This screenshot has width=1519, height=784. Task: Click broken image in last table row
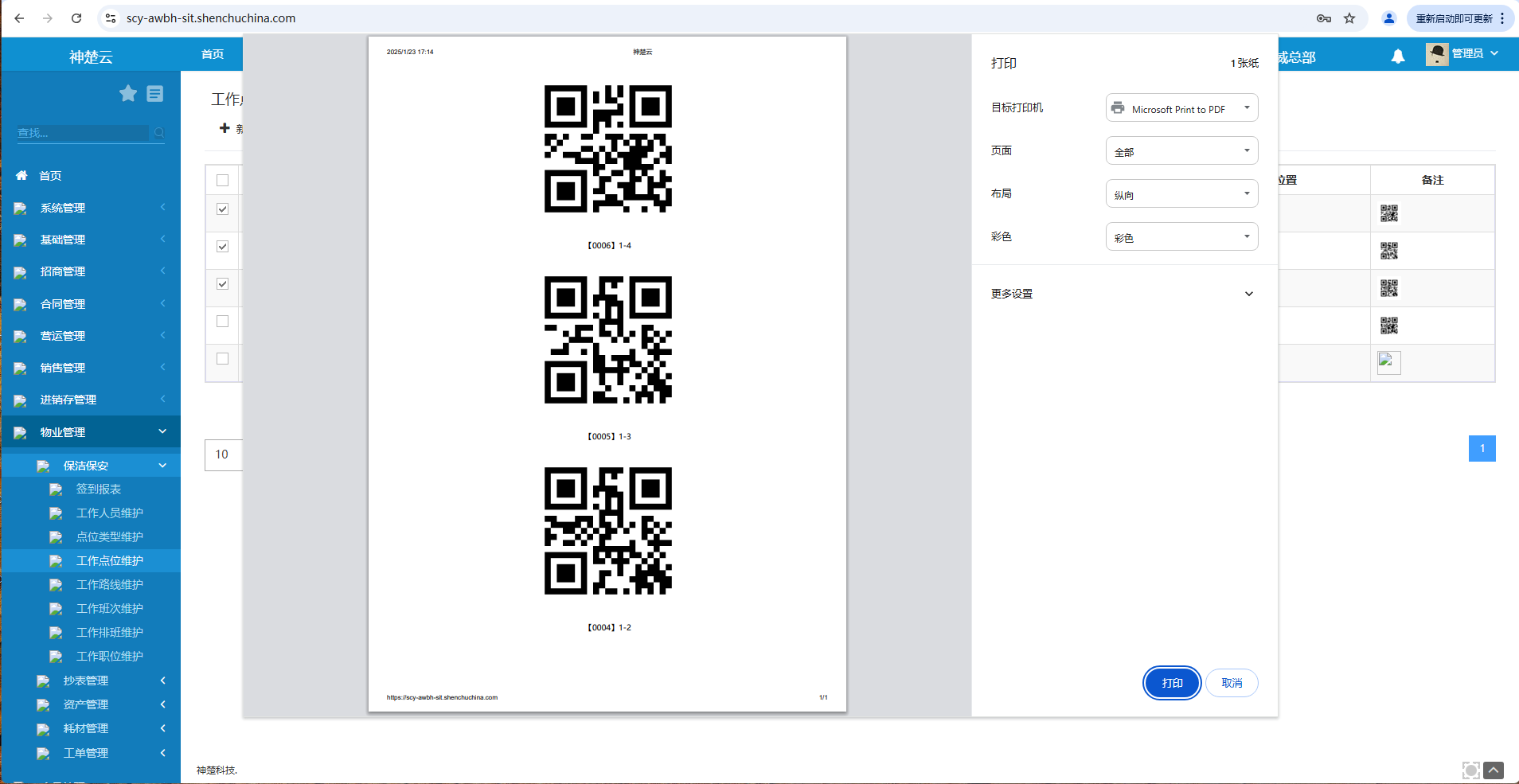point(1389,362)
